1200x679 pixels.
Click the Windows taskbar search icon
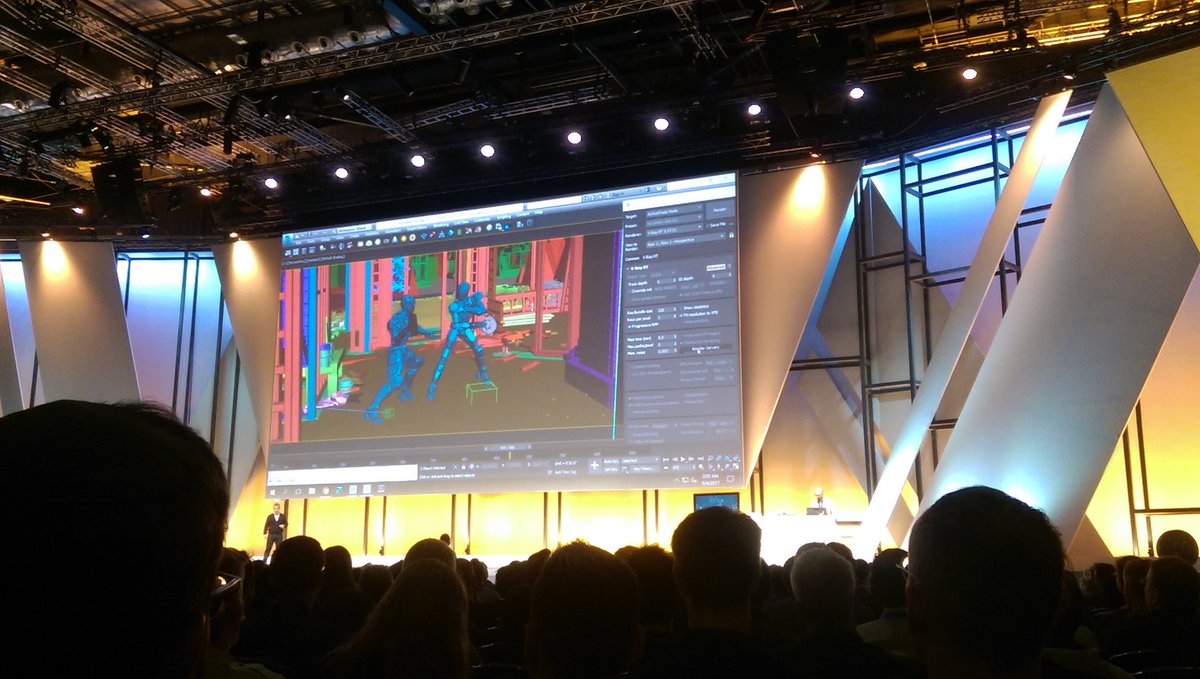click(285, 492)
